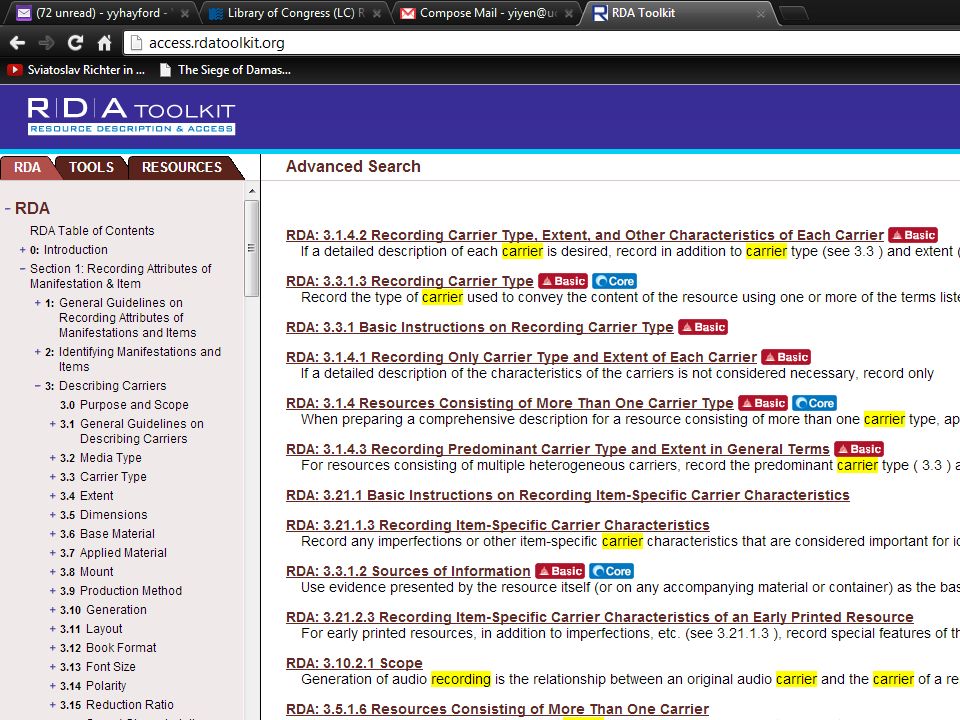Collapse Section 1: Recording Attributes of Manifestation & Item
Image resolution: width=960 pixels, height=720 pixels.
(x=22, y=269)
